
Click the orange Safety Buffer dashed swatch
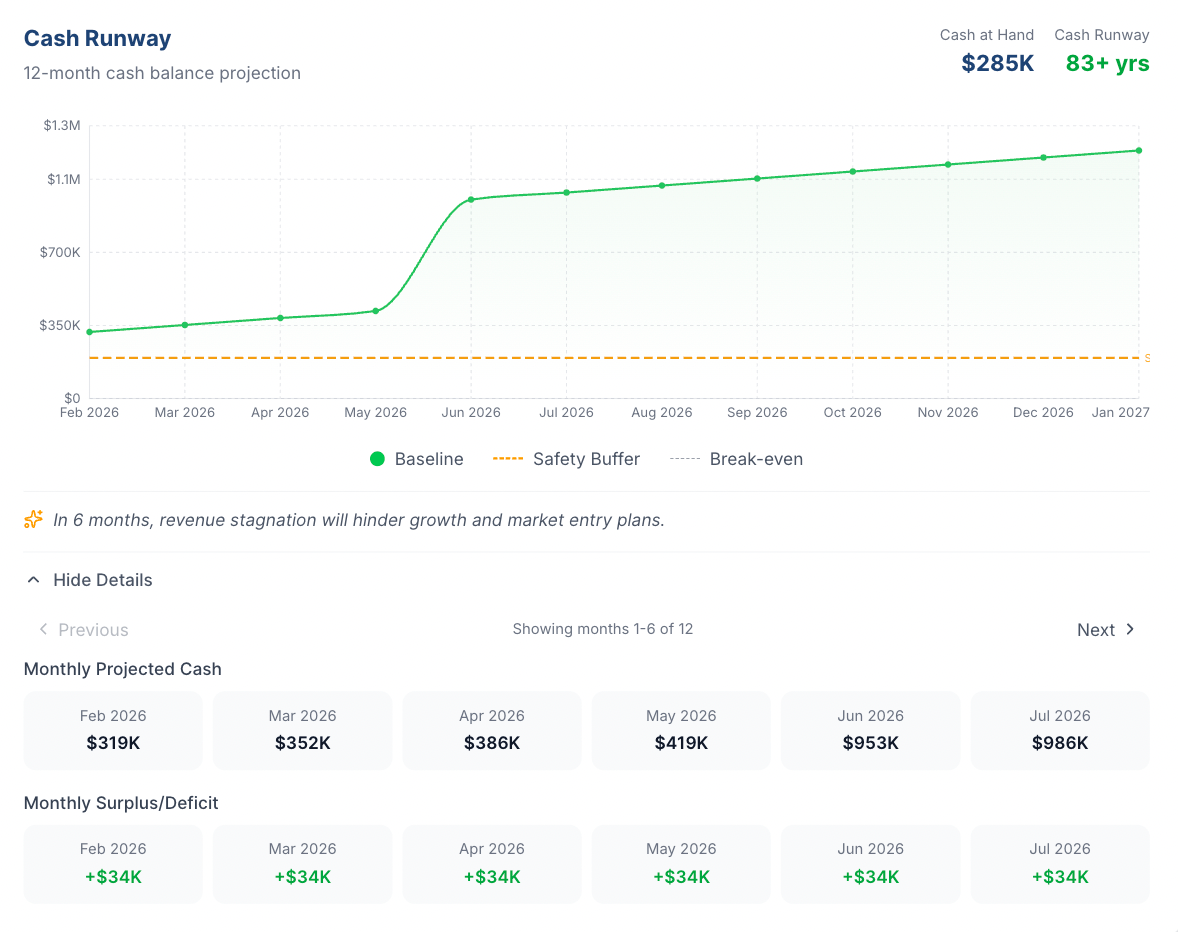click(x=508, y=459)
